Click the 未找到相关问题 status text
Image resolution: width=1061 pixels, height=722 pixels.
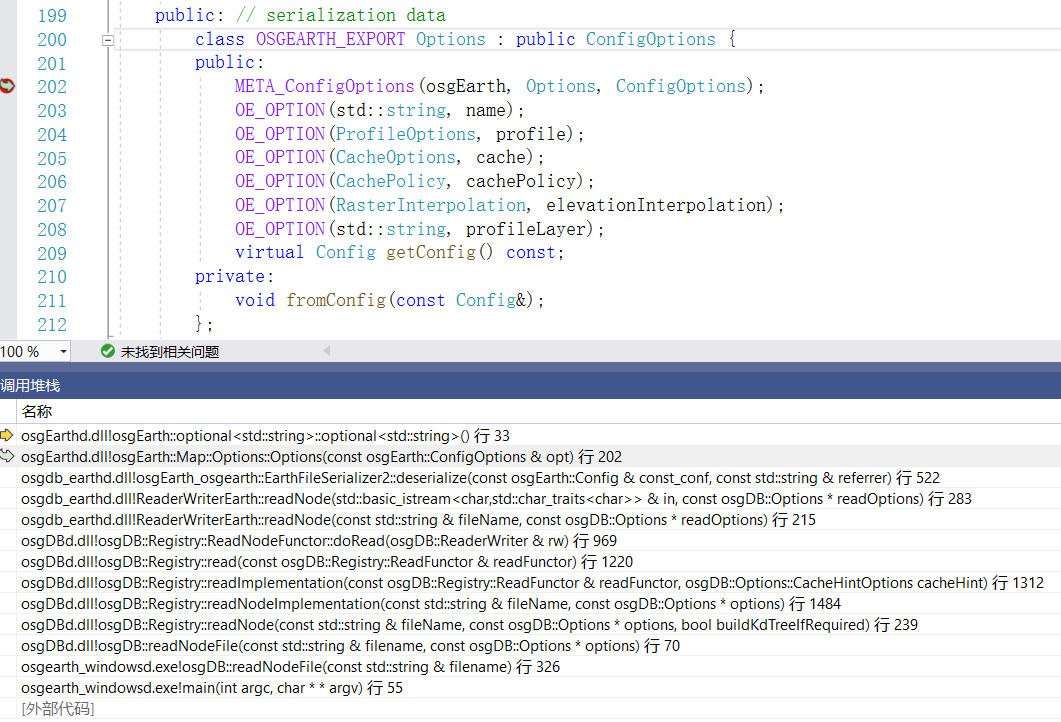[x=170, y=352]
